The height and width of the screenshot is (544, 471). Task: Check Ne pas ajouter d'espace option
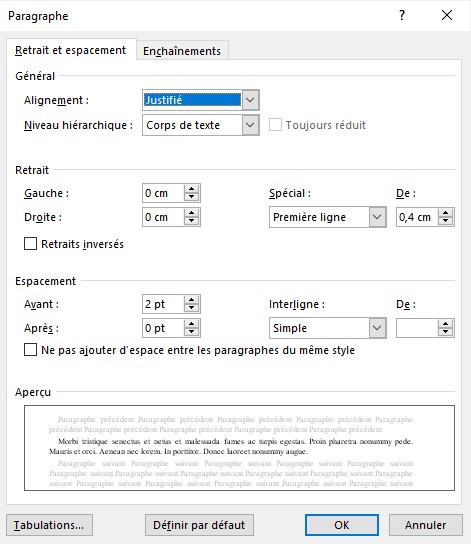tap(31, 350)
